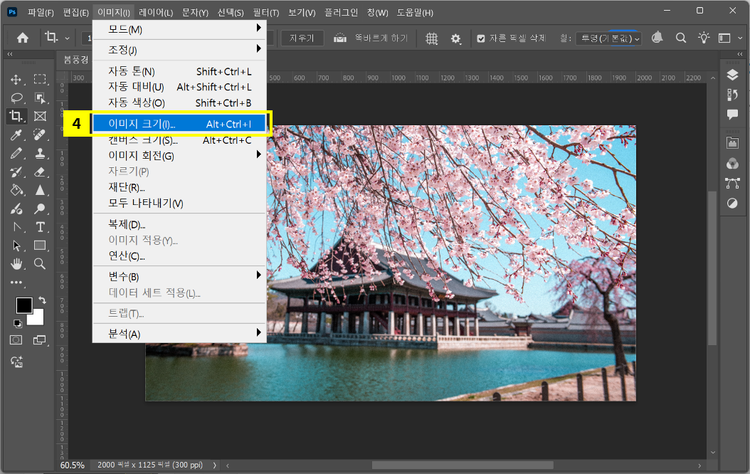
Task: Open crop settings gear icon
Action: pyautogui.click(x=456, y=38)
